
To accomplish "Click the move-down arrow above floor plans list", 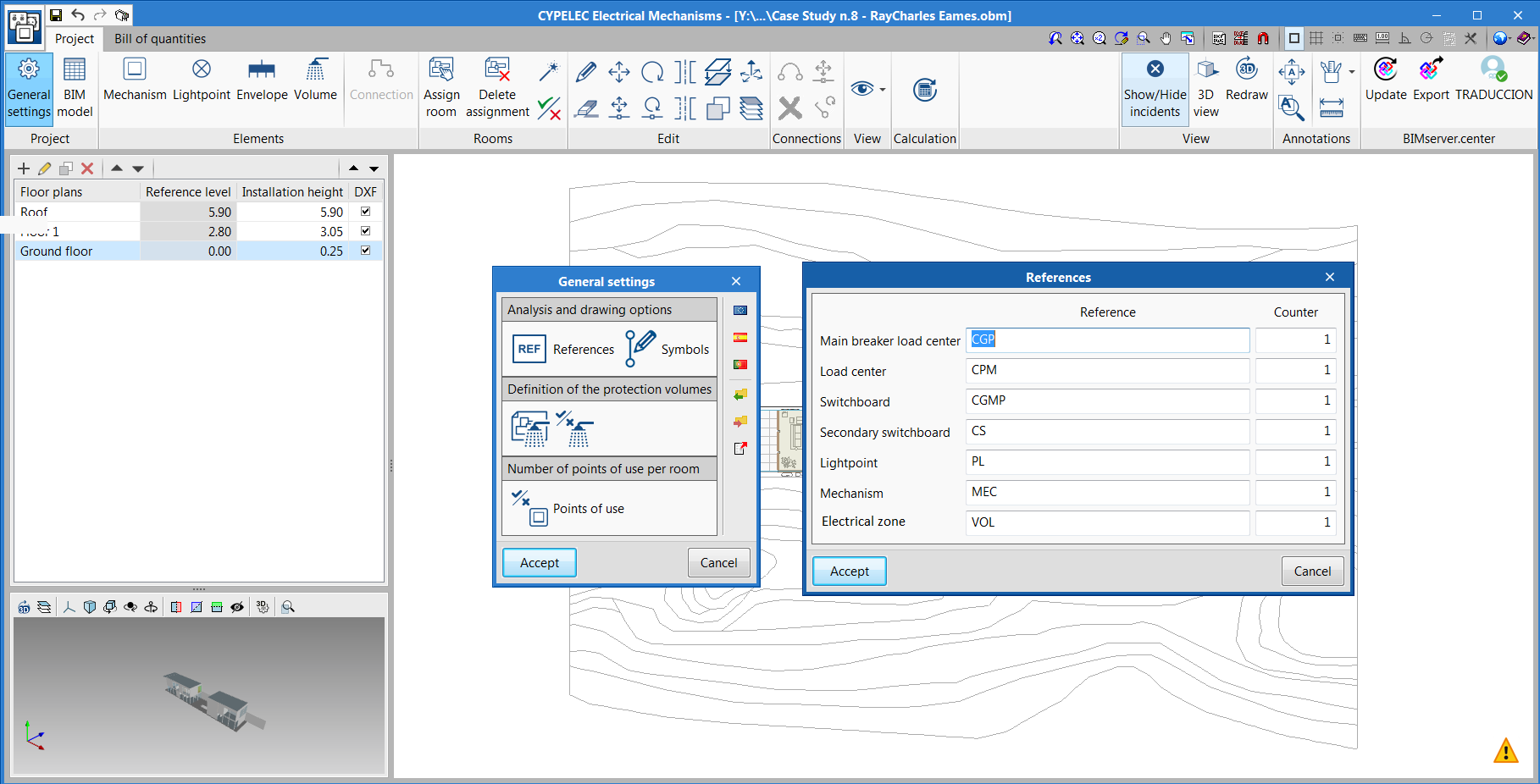I will click(x=138, y=168).
